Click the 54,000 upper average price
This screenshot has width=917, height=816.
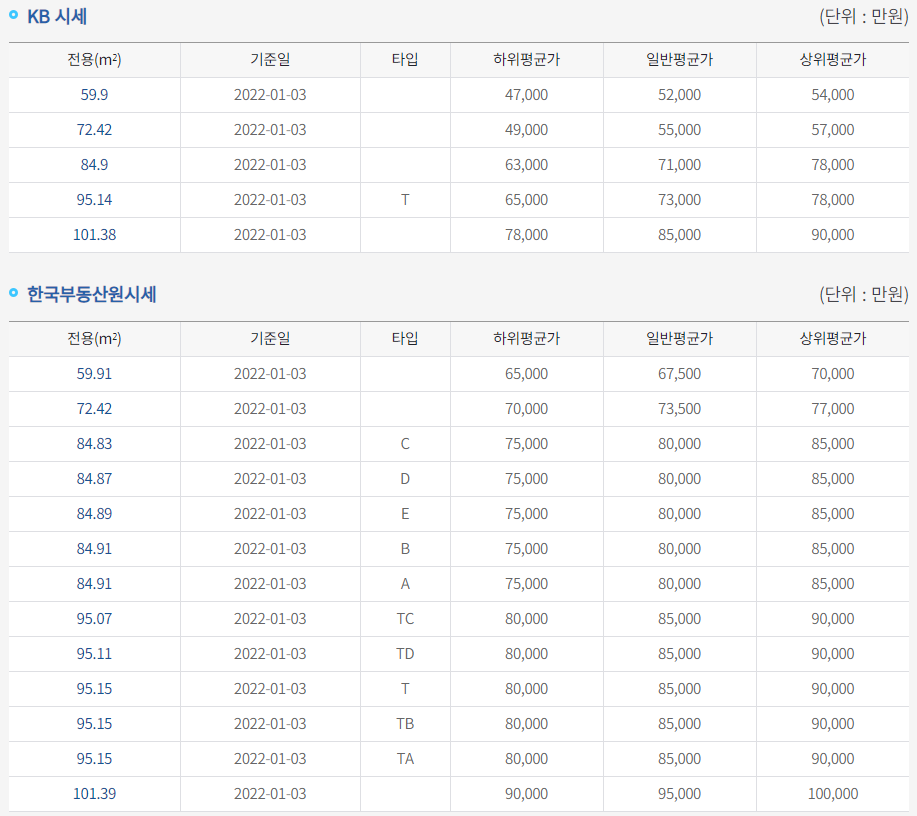[x=833, y=95]
